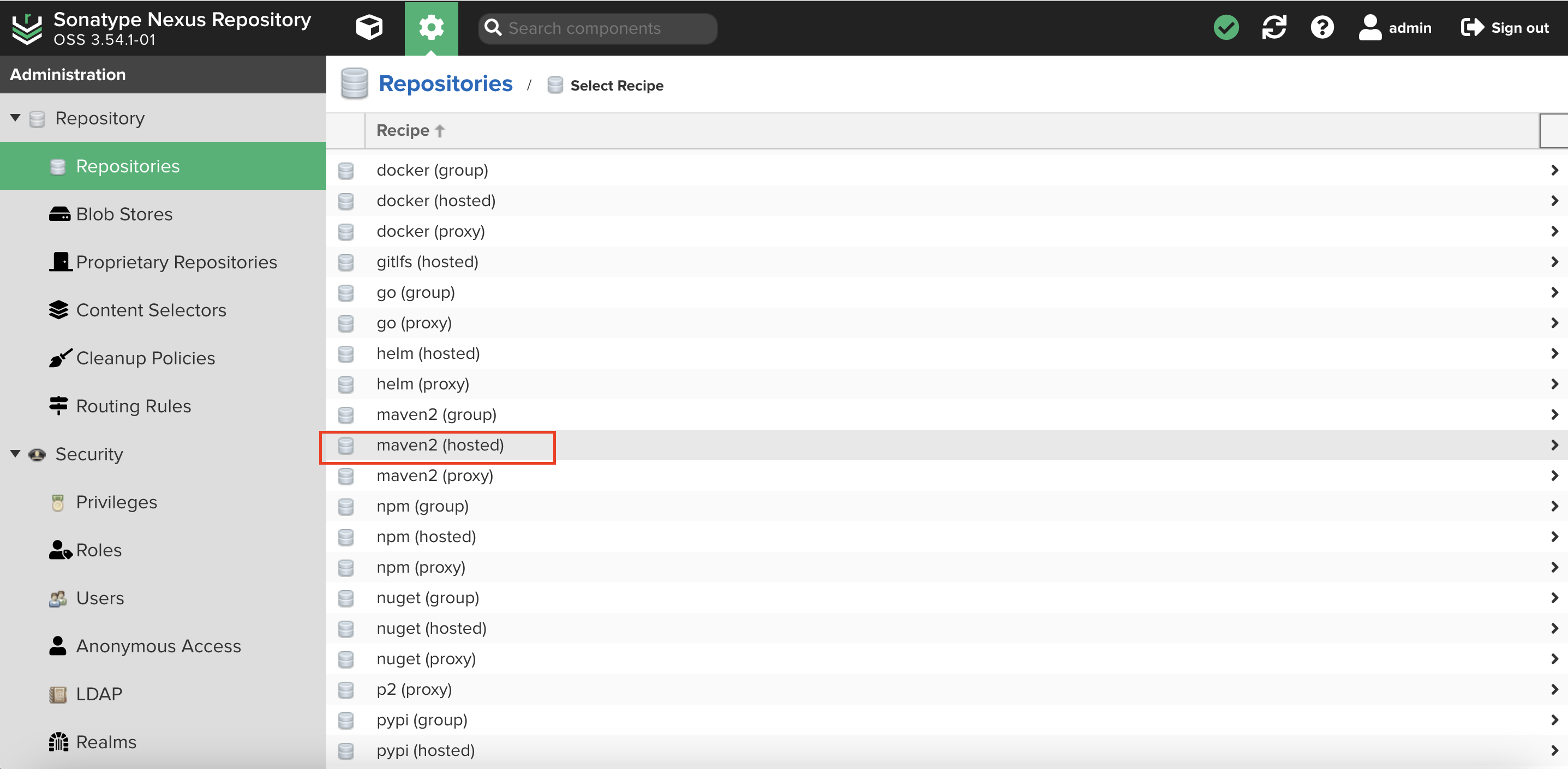The image size is (1568, 769).
Task: Open Users in sidebar
Action: click(163, 598)
